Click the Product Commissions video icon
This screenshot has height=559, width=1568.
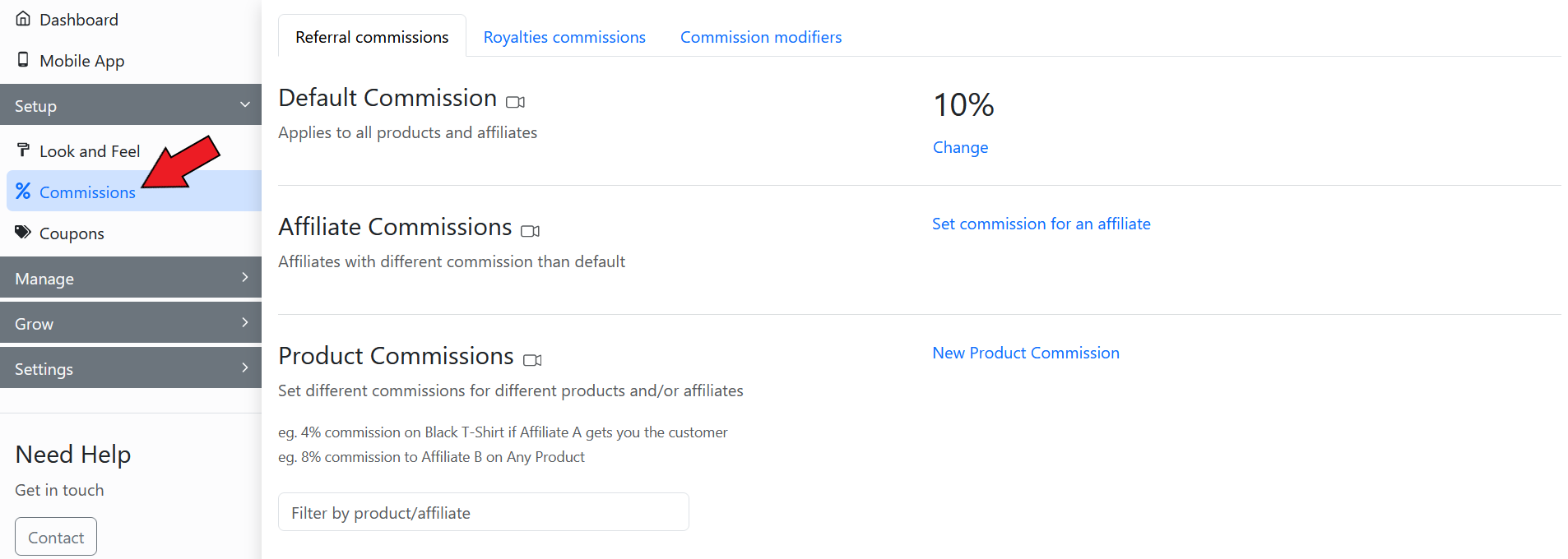(x=532, y=360)
